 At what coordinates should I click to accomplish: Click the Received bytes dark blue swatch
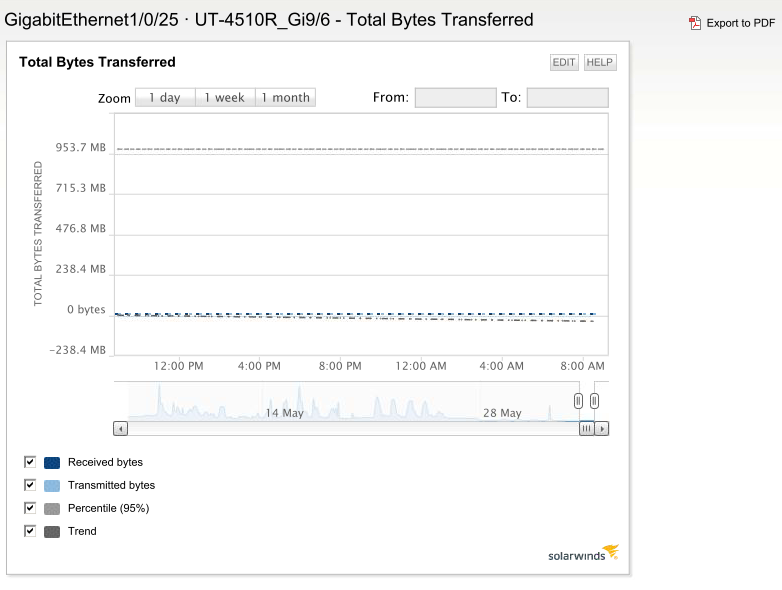click(52, 463)
